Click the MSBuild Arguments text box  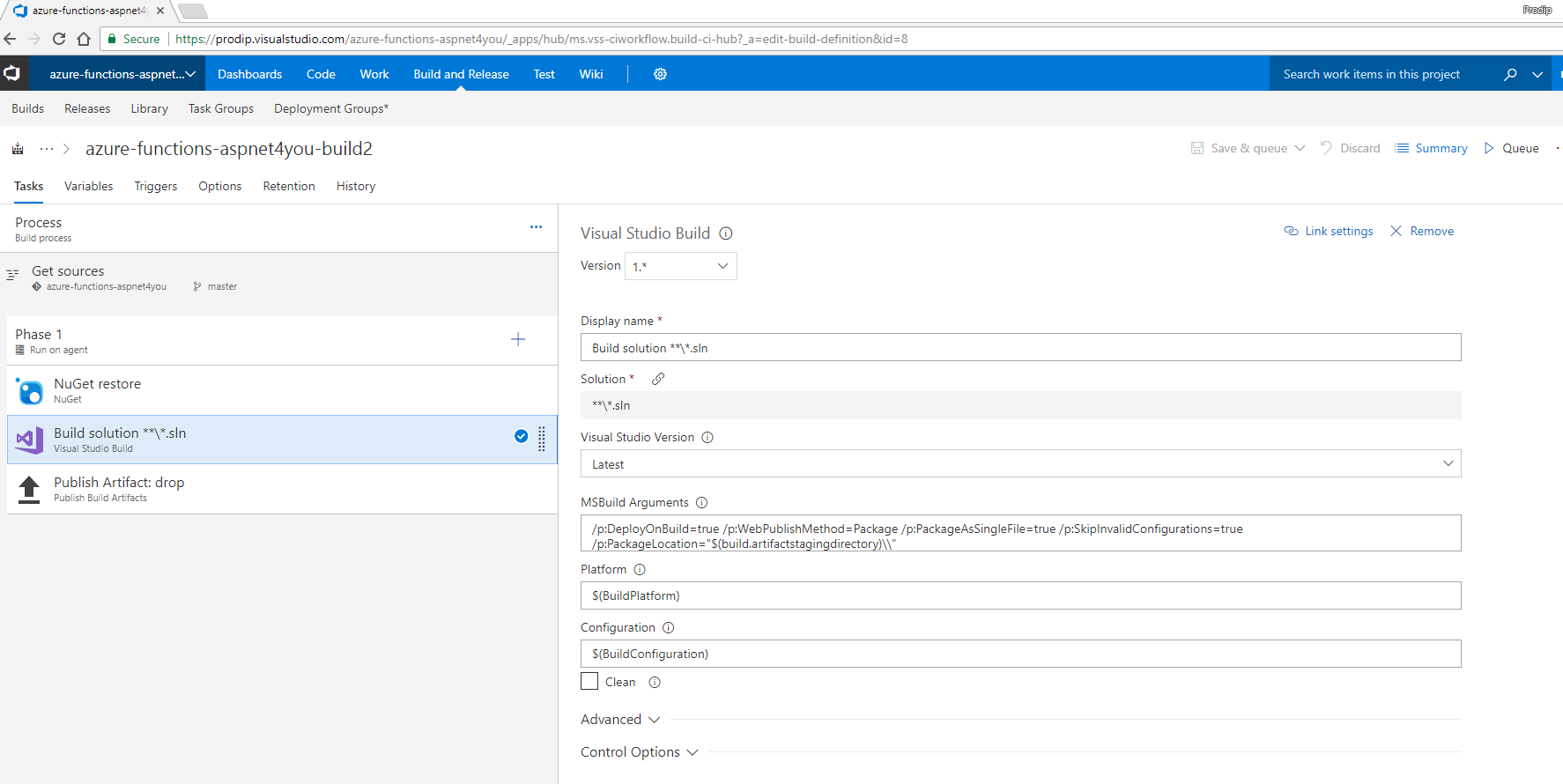click(x=1020, y=533)
